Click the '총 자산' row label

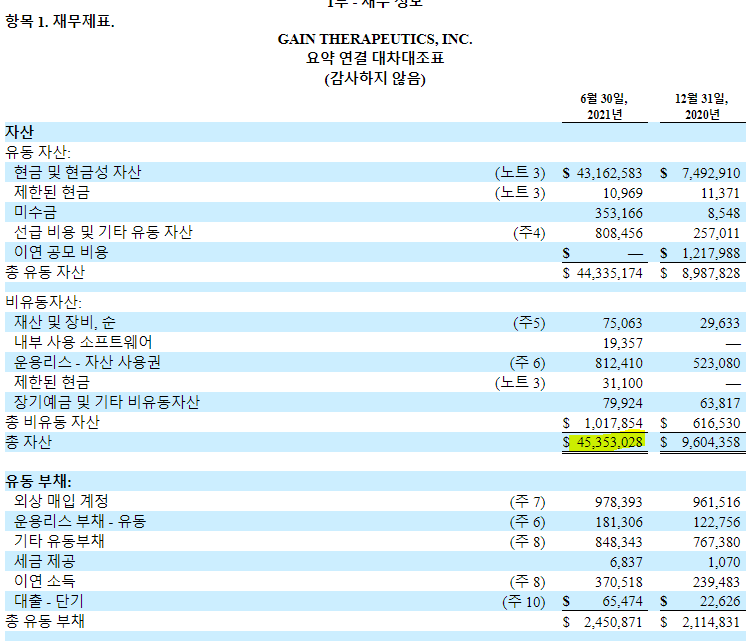click(x=28, y=442)
